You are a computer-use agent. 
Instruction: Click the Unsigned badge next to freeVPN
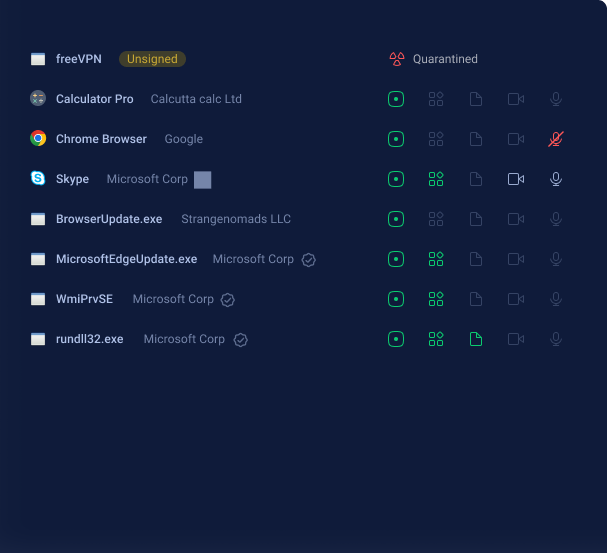coord(152,59)
